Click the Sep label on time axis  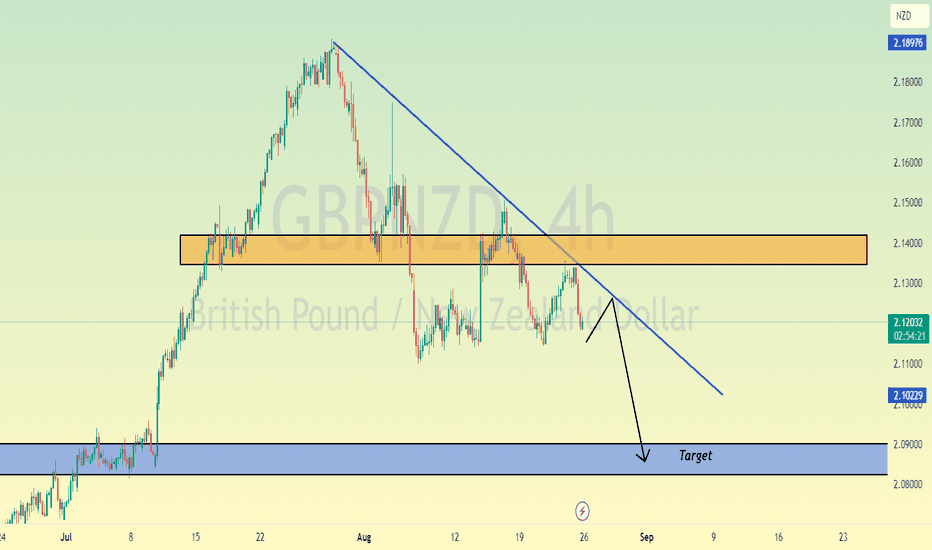(x=647, y=538)
